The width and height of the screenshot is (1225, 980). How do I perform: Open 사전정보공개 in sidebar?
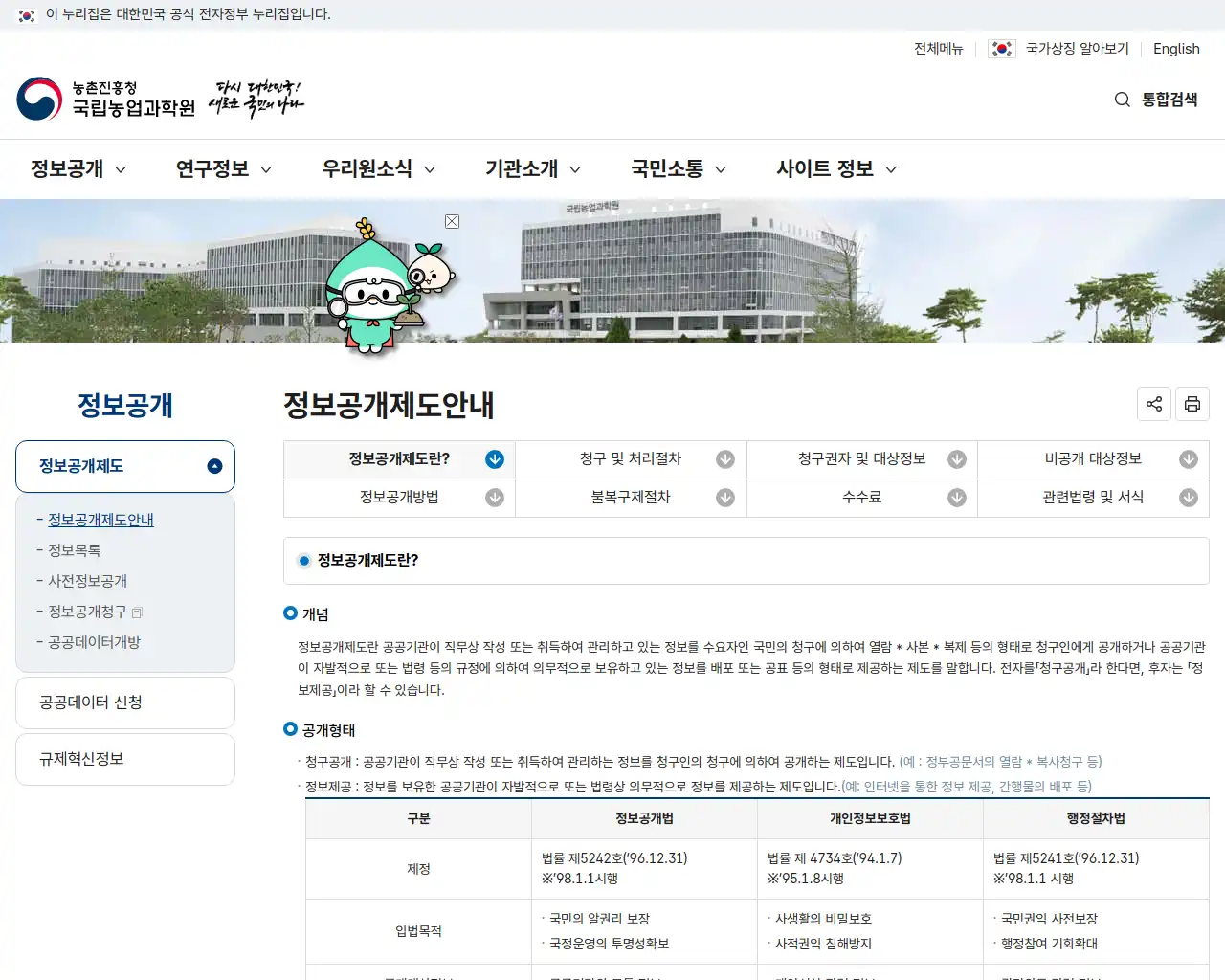(87, 581)
